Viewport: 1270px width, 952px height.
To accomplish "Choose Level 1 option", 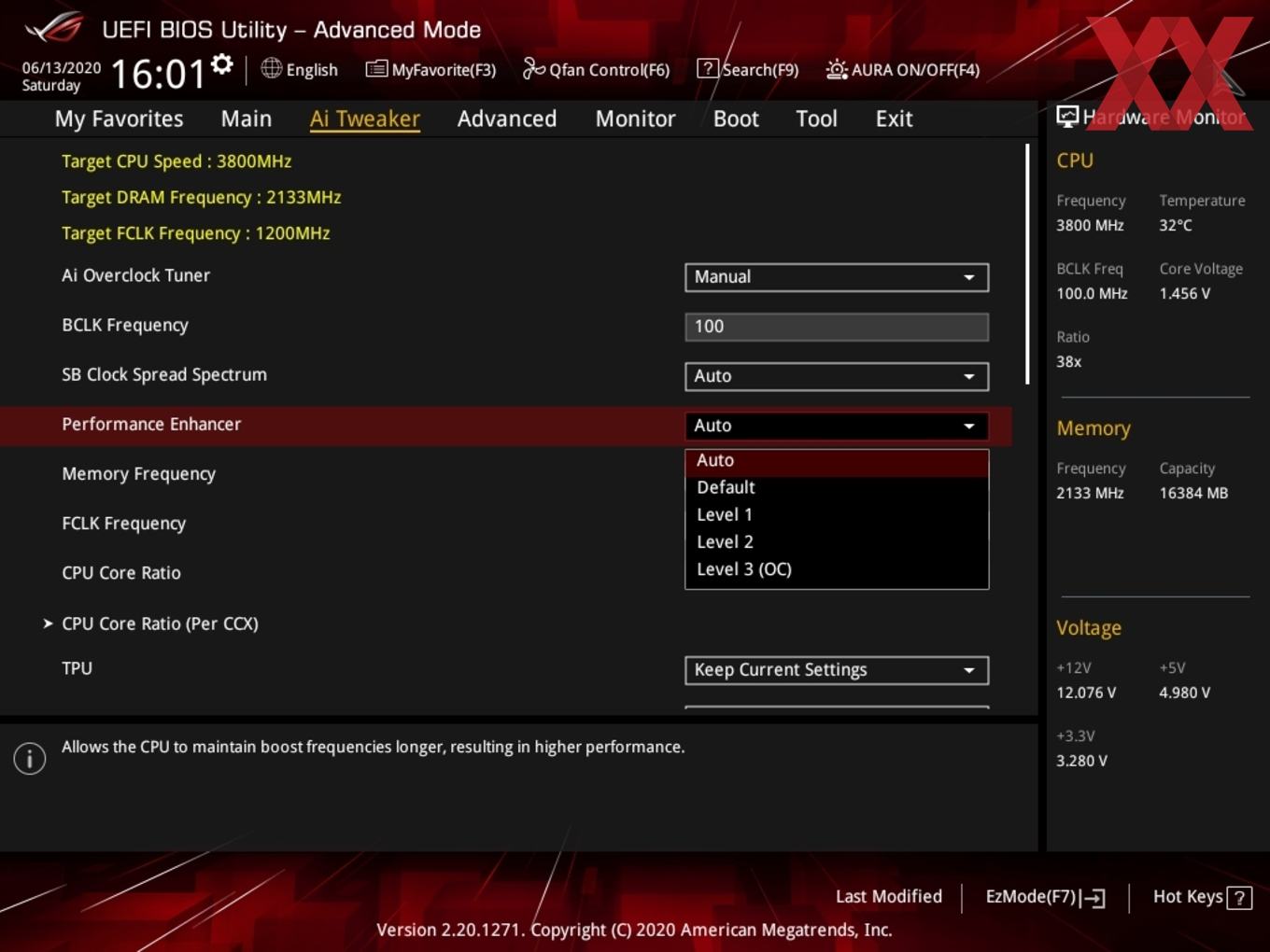I will pyautogui.click(x=837, y=514).
